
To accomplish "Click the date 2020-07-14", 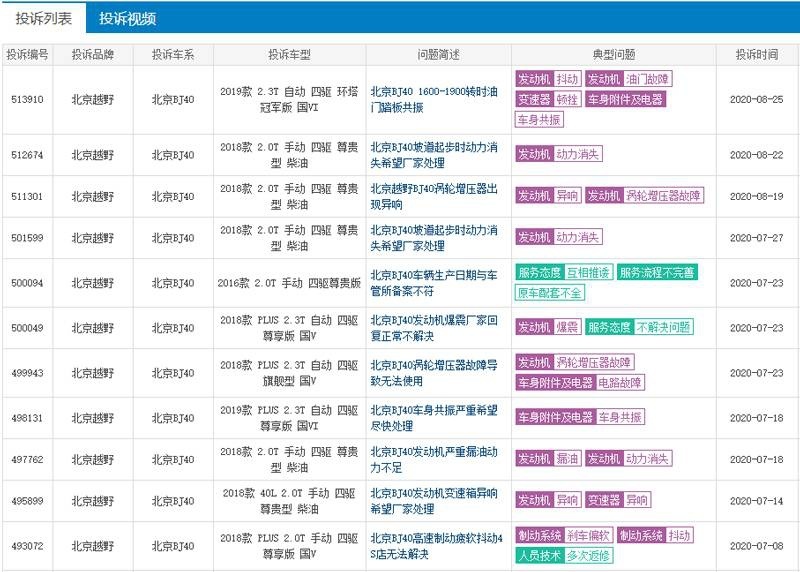I will (757, 501).
